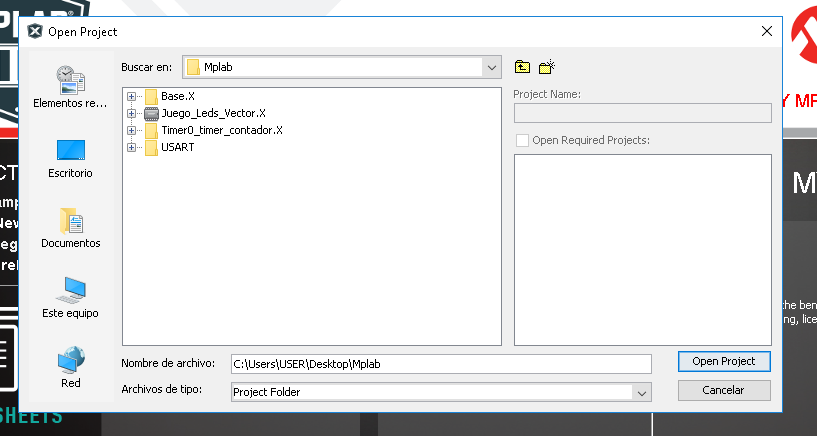The height and width of the screenshot is (436, 817).
Task: Open Elementos recientes shortcut
Action: [70, 86]
